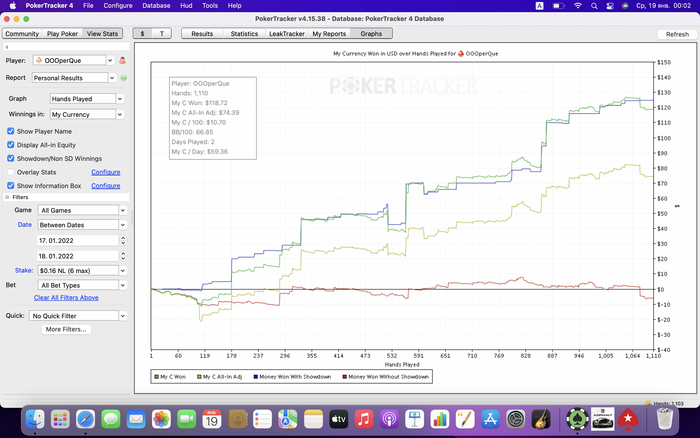Switch to the Statistics tab
The width and height of the screenshot is (700, 438).
click(244, 33)
